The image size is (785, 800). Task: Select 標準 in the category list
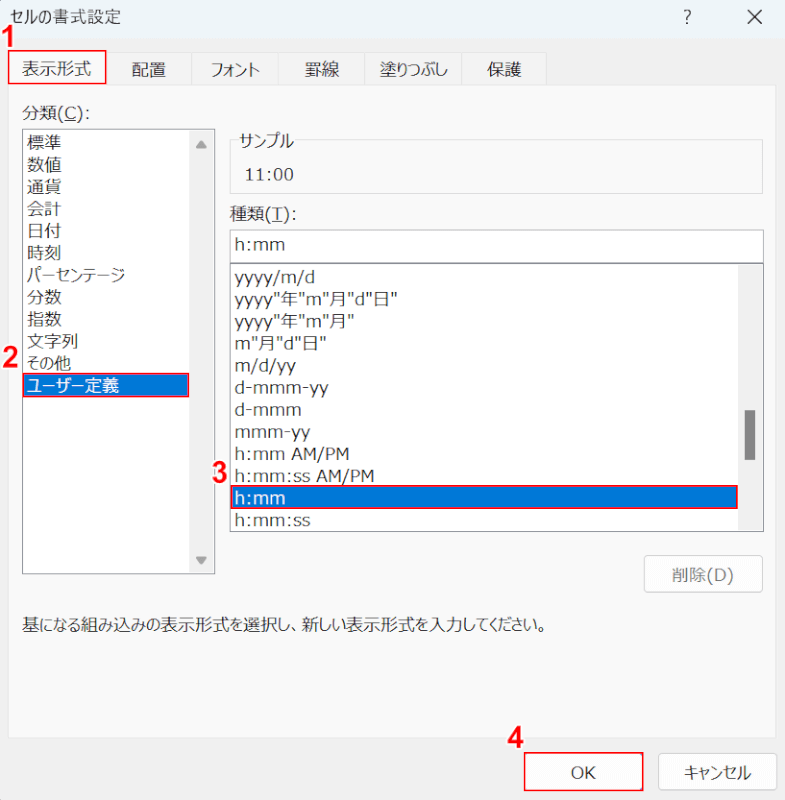44,143
